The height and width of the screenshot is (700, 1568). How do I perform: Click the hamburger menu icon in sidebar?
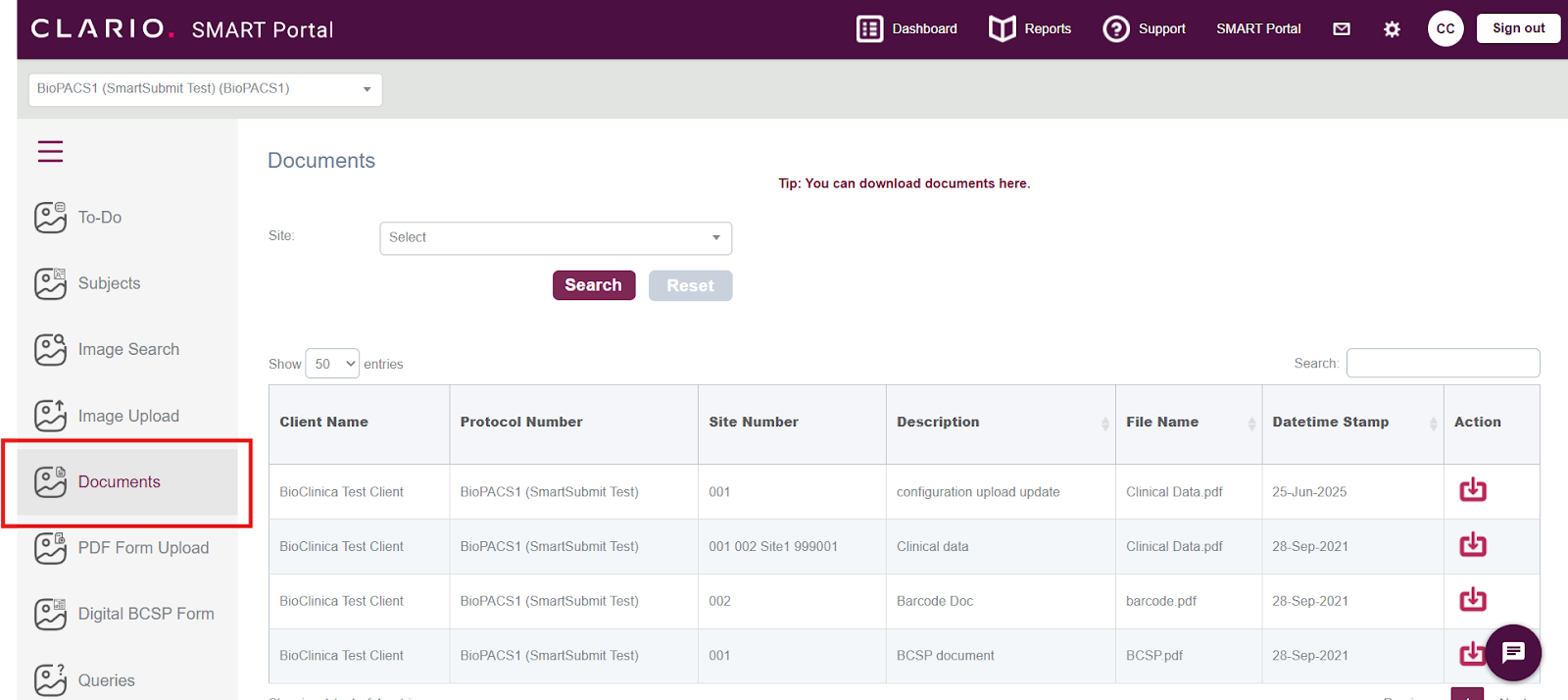50,151
